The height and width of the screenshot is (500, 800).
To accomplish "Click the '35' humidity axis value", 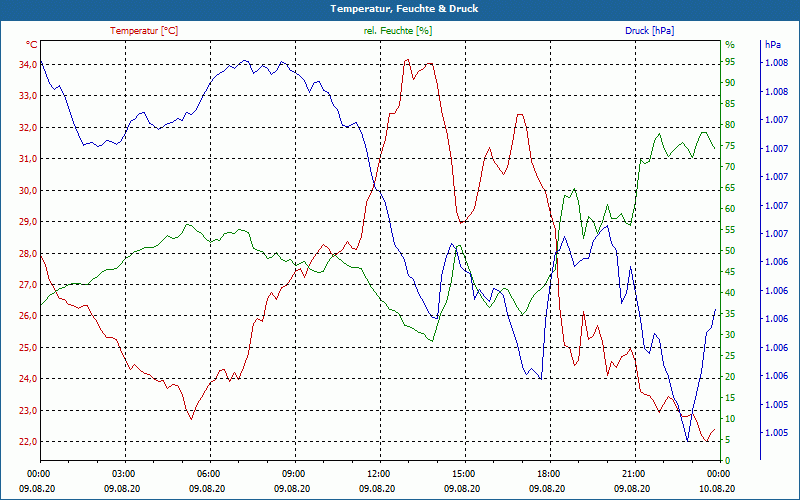I will (730, 314).
